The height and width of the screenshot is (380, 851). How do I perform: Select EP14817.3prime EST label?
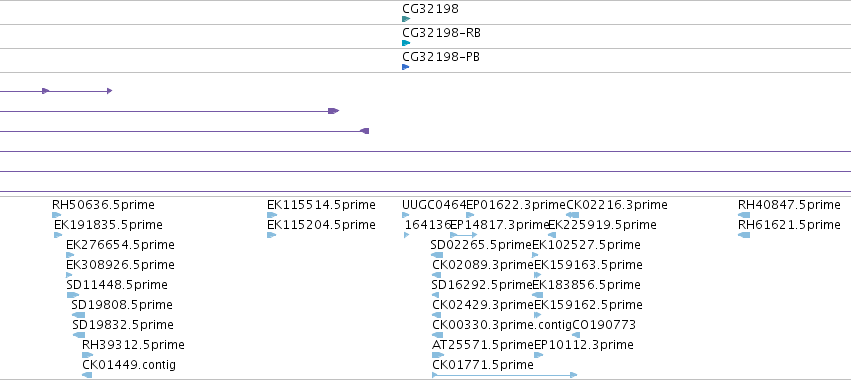click(500, 225)
